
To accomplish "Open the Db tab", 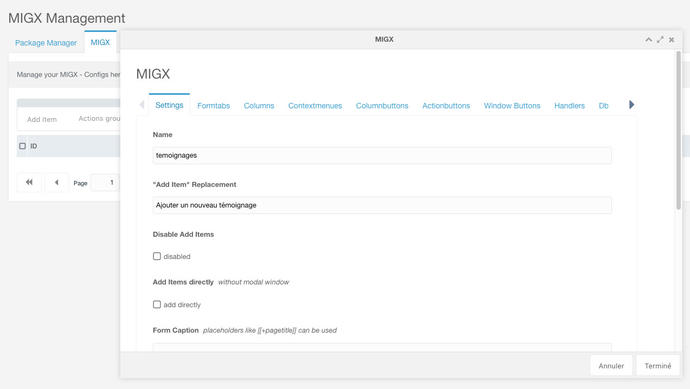I will click(603, 106).
